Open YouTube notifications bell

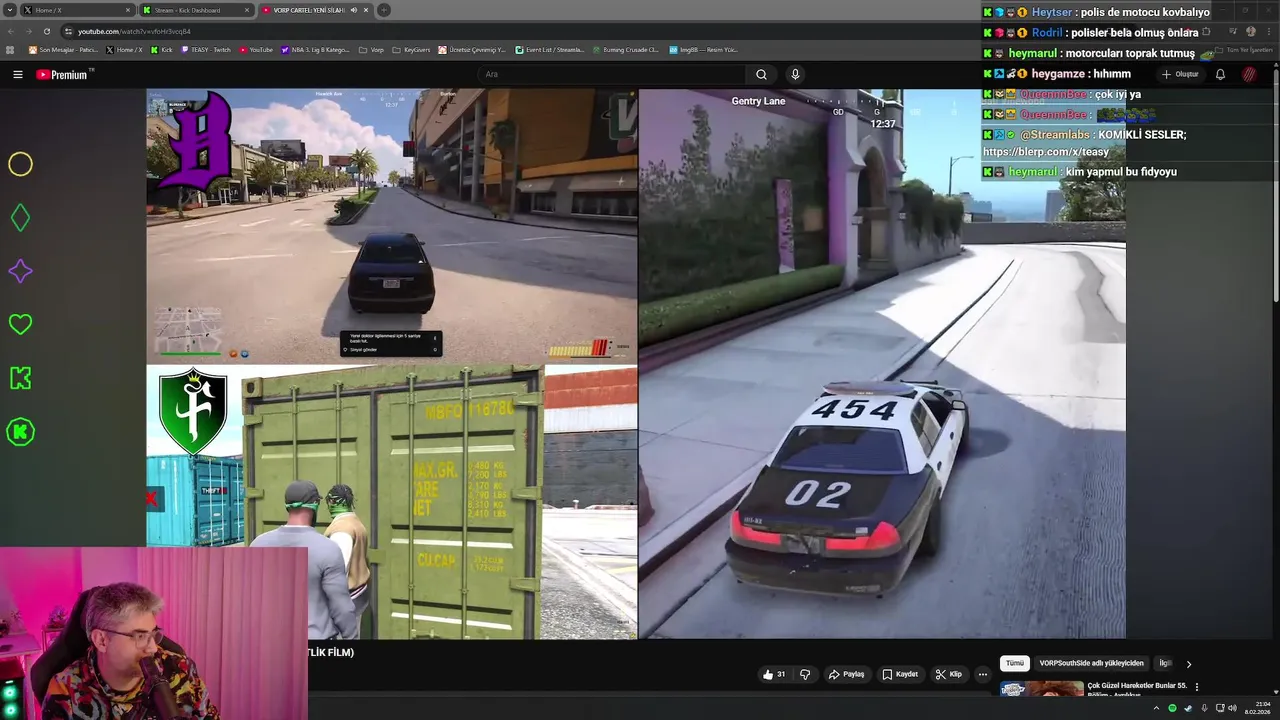pos(1220,74)
